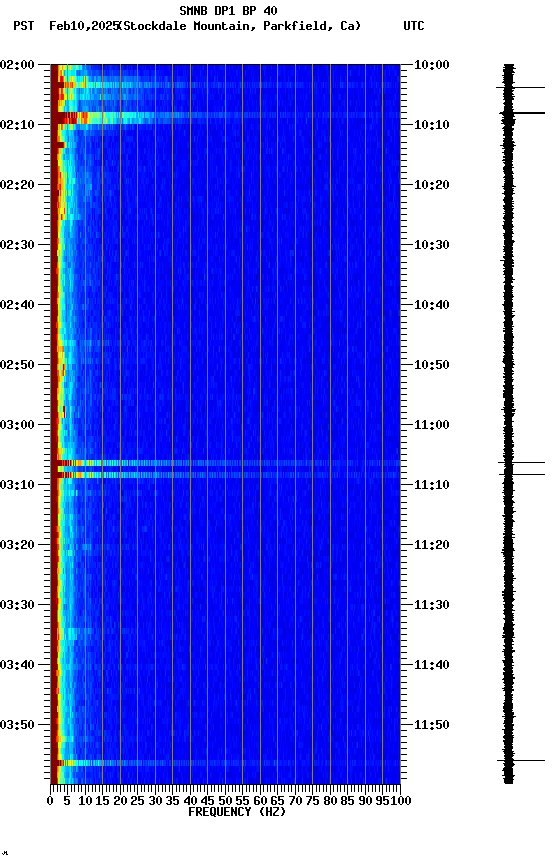Click the 'UTC' timezone label
Viewport: 552px width, 864px height.
pyautogui.click(x=414, y=26)
